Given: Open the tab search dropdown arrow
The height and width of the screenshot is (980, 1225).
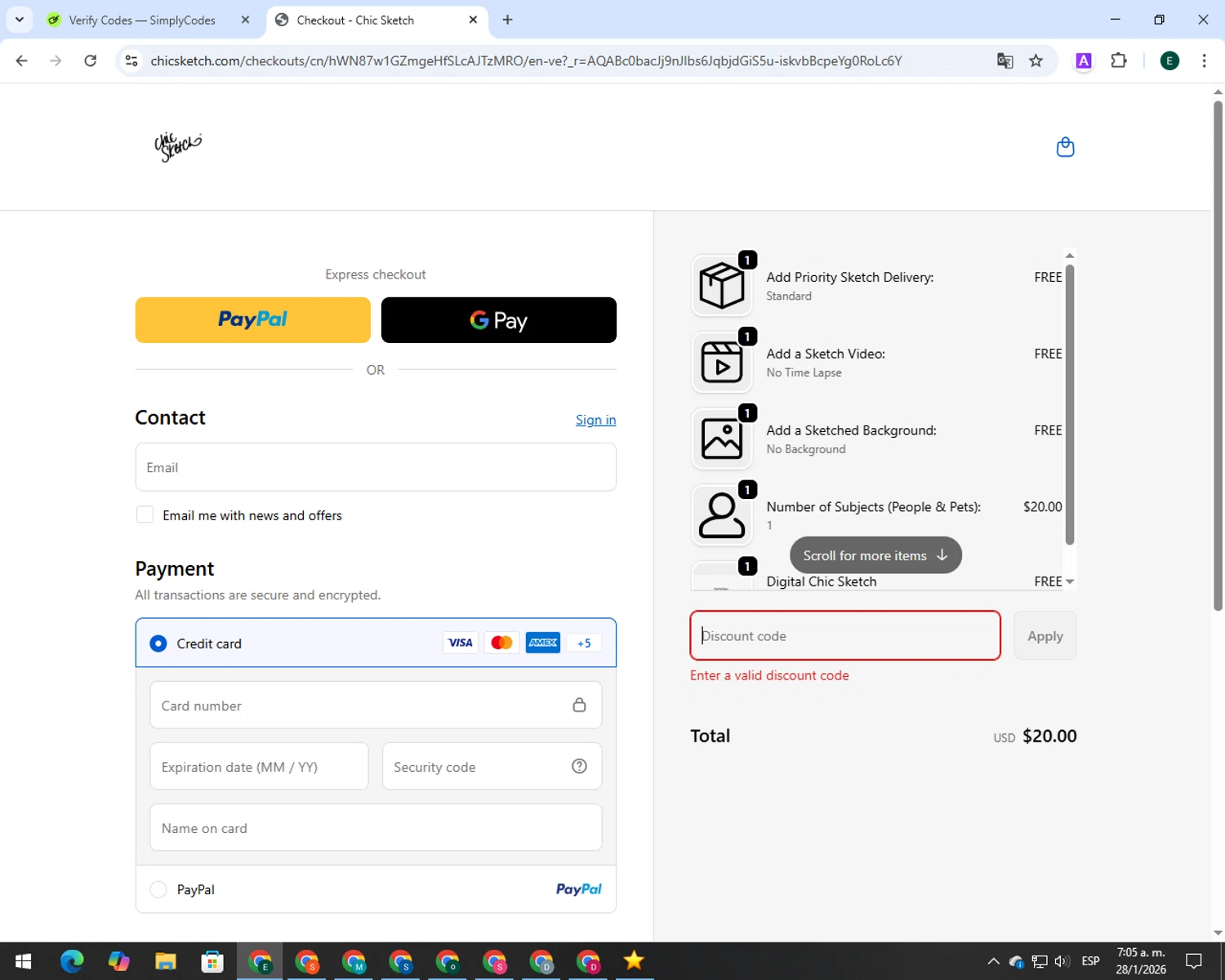Looking at the screenshot, I should point(20,20).
